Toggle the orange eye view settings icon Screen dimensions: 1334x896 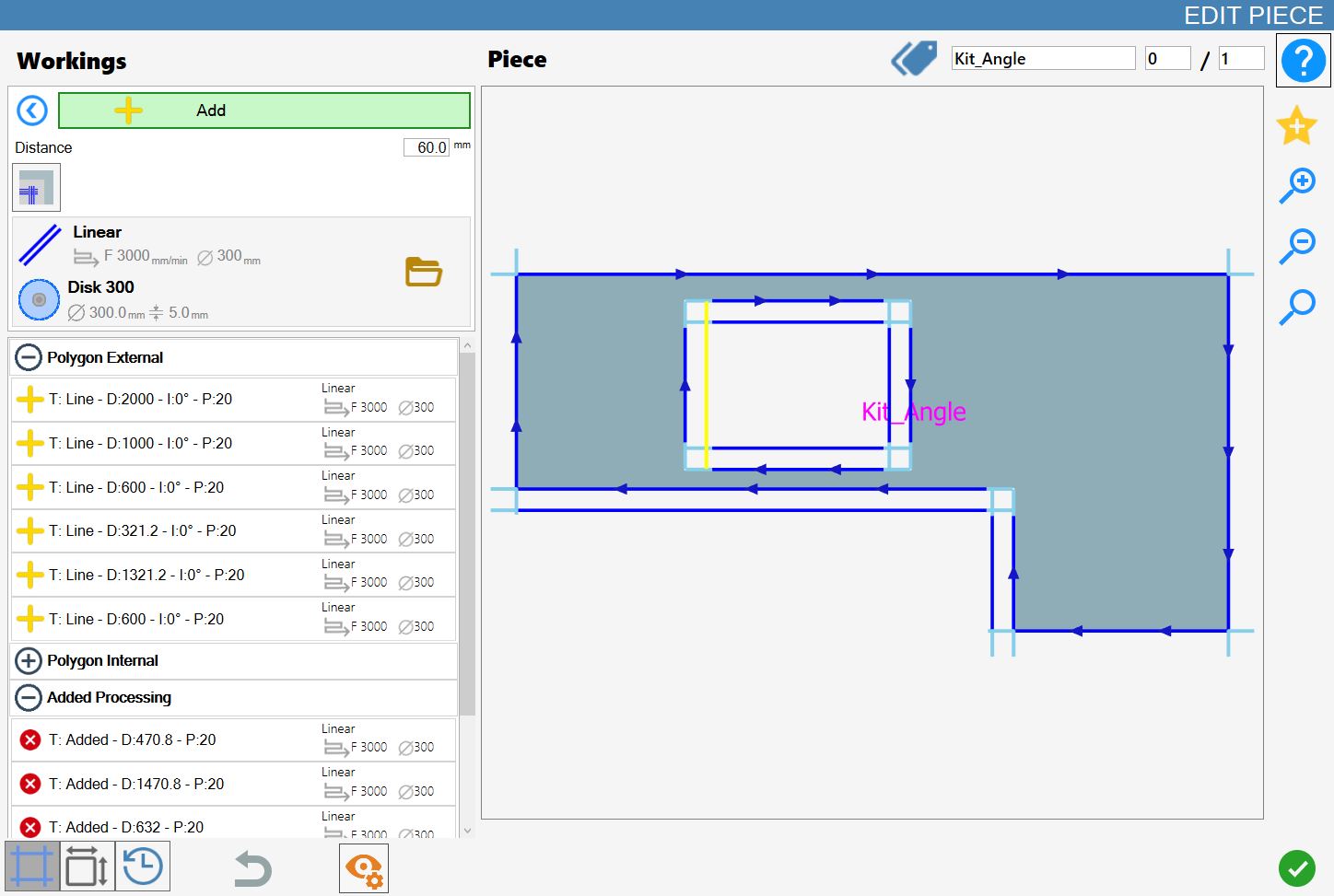[364, 868]
